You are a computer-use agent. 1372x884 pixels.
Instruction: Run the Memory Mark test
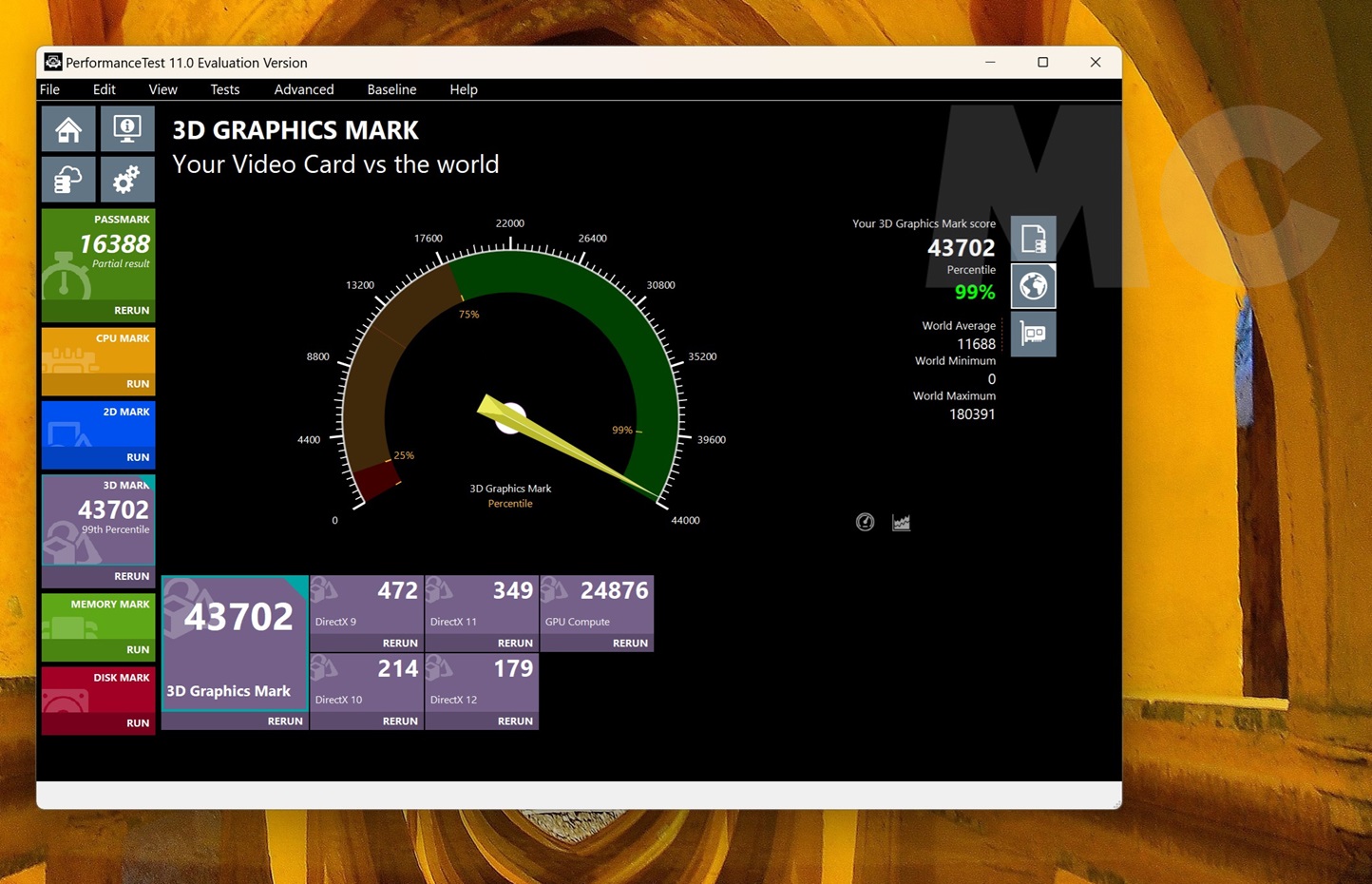(138, 649)
